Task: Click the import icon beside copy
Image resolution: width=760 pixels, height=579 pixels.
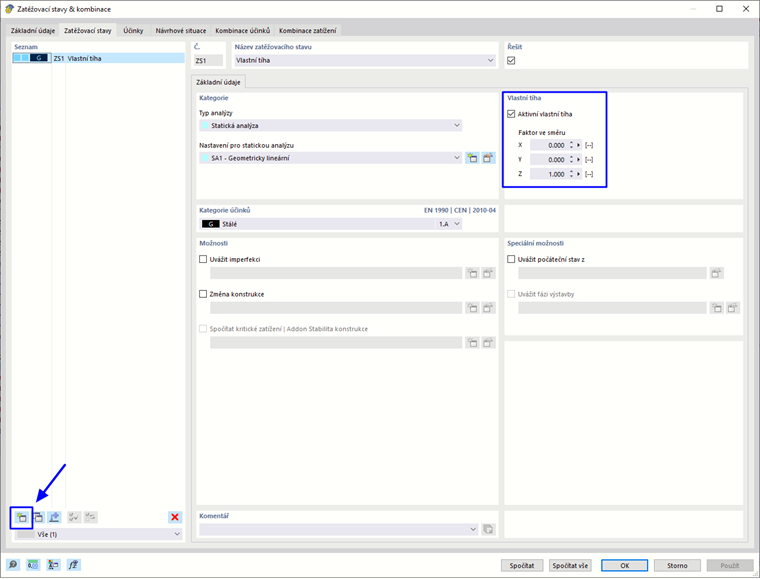Action: [54, 517]
